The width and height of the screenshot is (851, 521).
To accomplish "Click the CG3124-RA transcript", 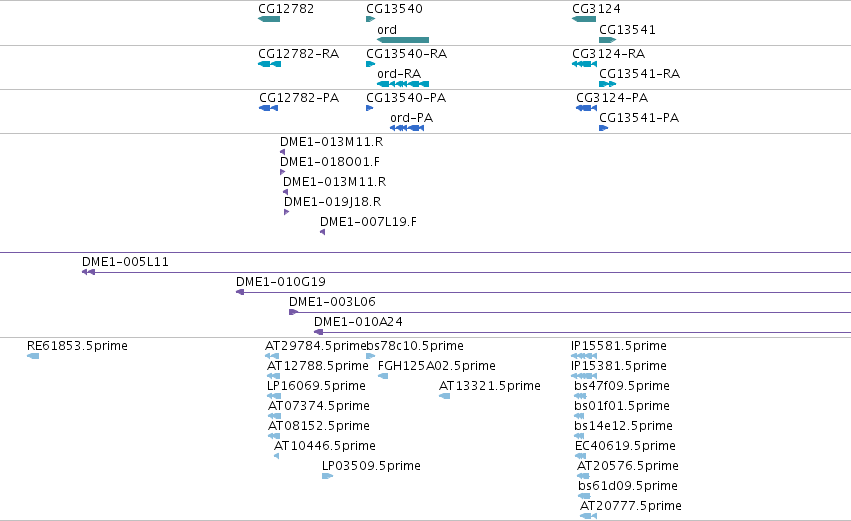I will pos(585,64).
